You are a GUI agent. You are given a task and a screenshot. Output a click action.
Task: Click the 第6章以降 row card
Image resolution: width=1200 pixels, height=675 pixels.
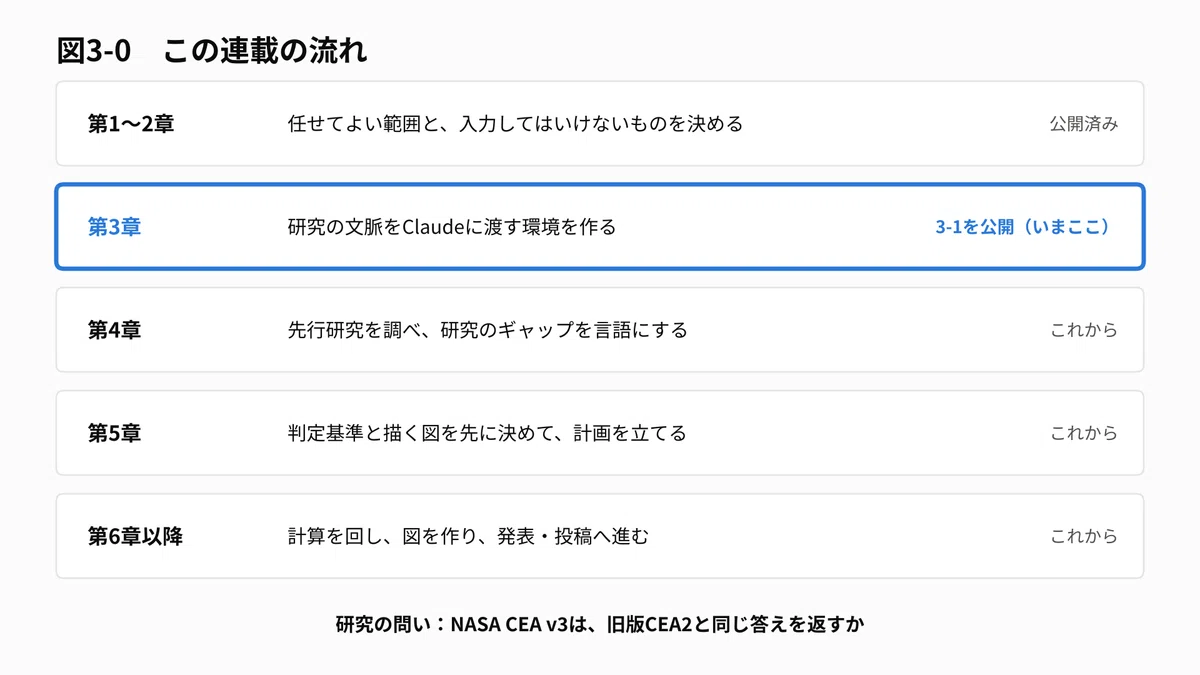(x=600, y=536)
